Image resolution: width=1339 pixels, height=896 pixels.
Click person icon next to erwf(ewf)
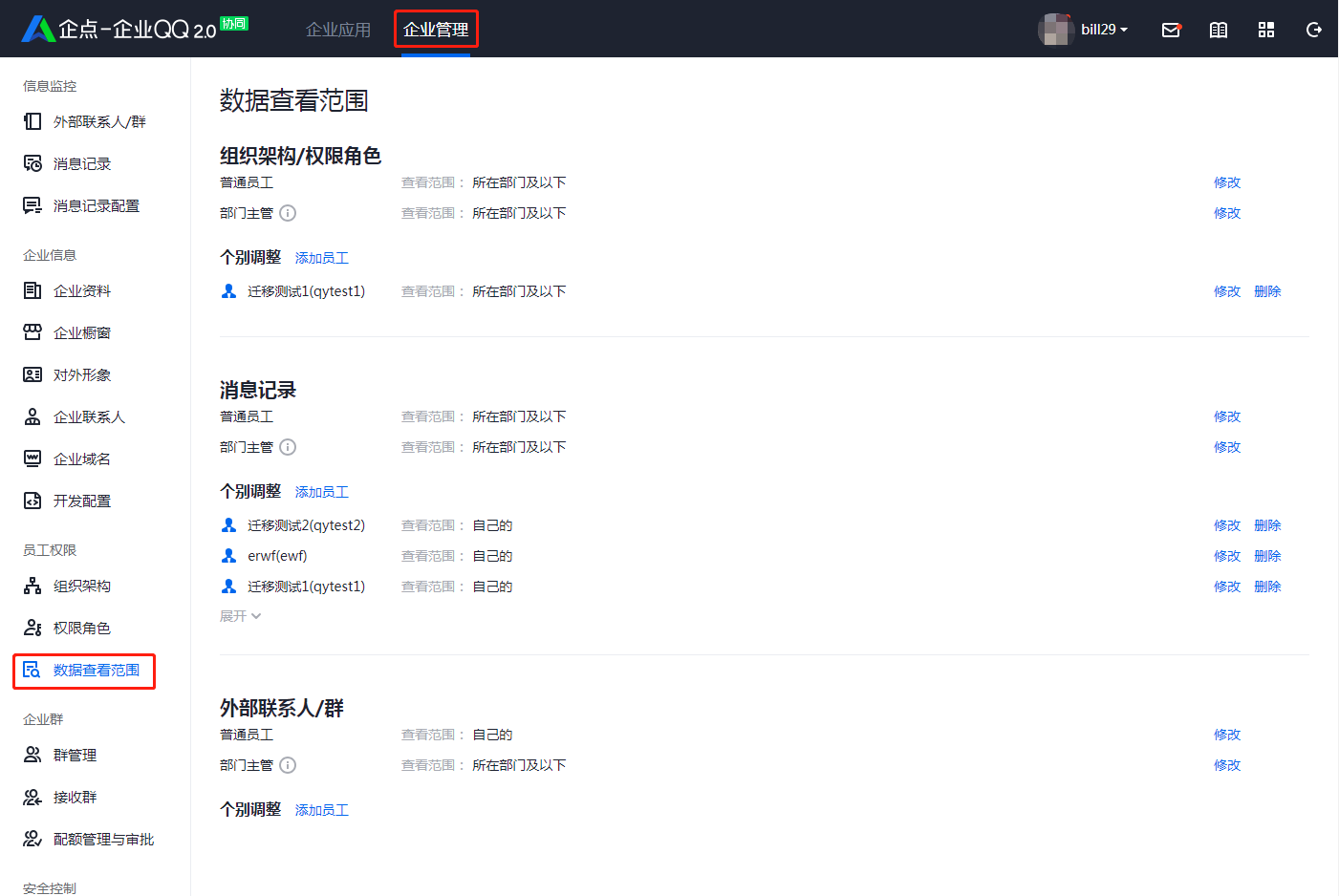pos(228,556)
